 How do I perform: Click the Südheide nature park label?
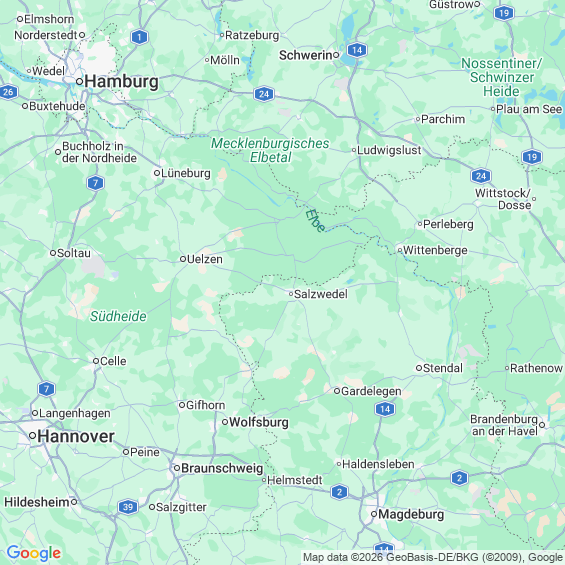pyautogui.click(x=118, y=316)
